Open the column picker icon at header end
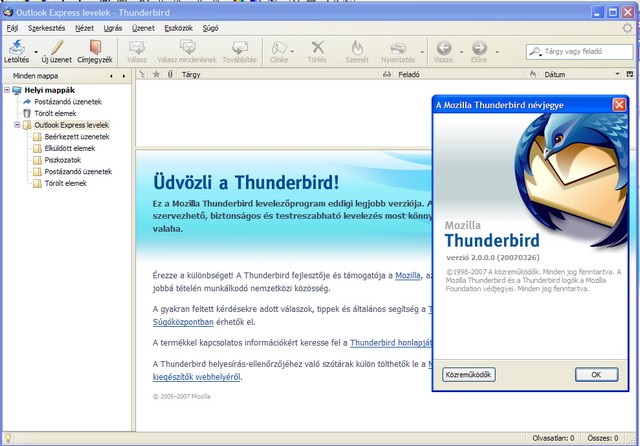 (630, 74)
